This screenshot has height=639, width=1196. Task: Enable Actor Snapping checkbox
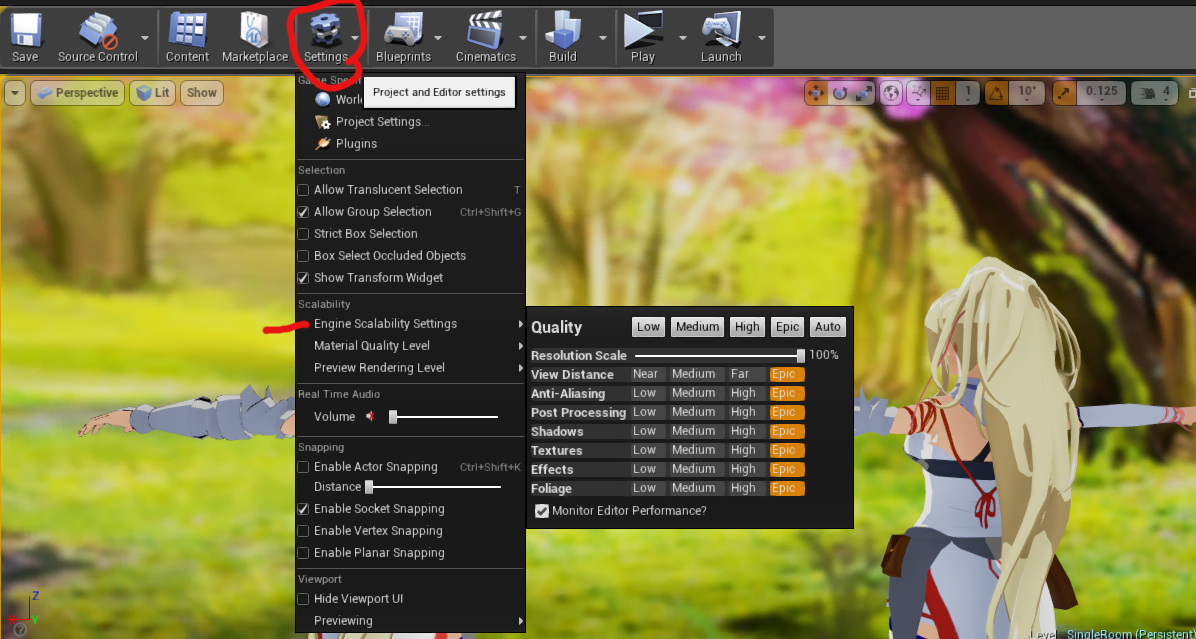303,467
